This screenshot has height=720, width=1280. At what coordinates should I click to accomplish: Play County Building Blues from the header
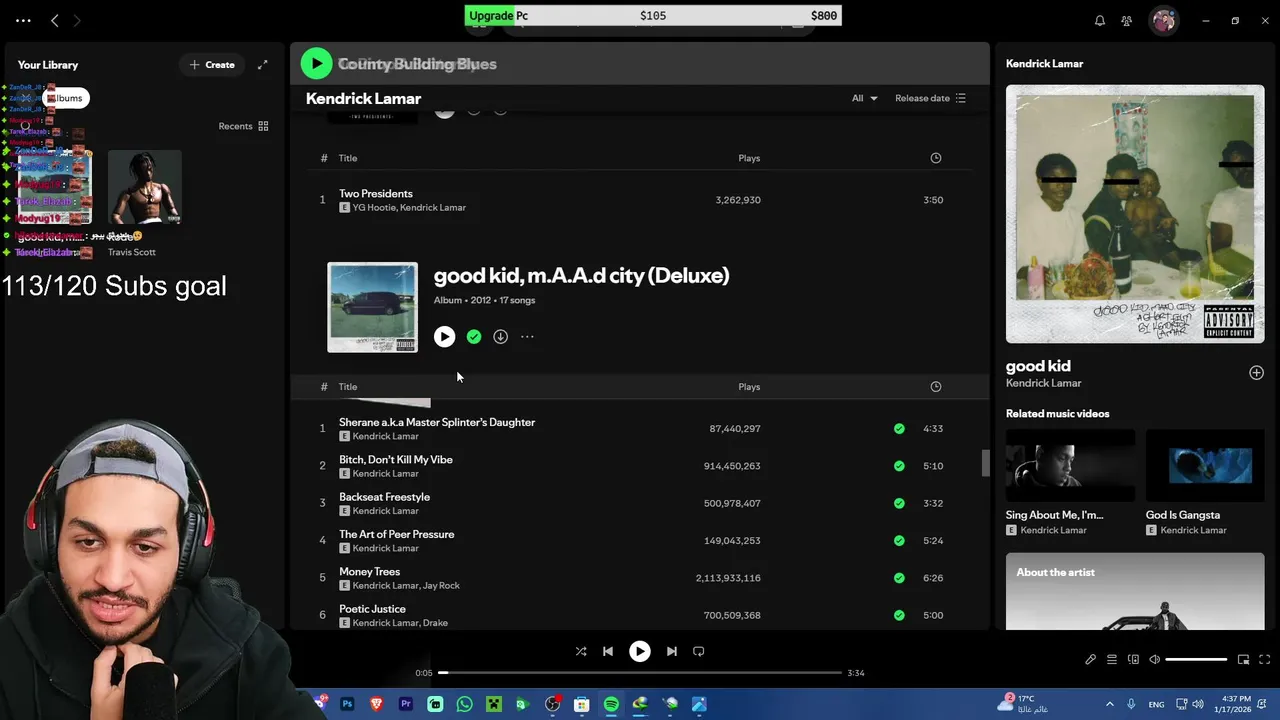click(316, 64)
